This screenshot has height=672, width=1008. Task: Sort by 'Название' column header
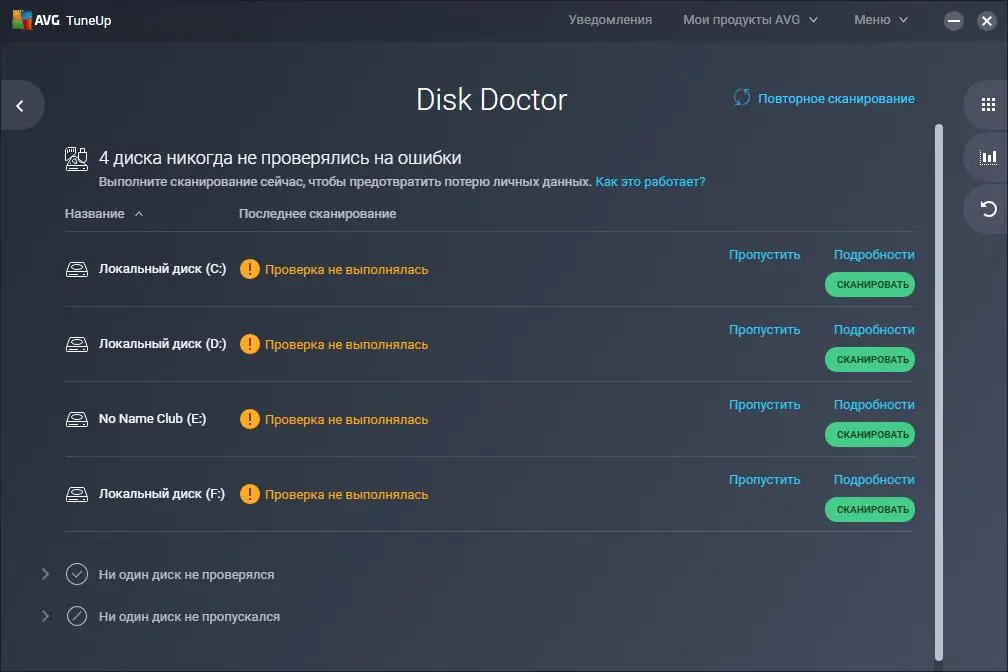pos(104,213)
